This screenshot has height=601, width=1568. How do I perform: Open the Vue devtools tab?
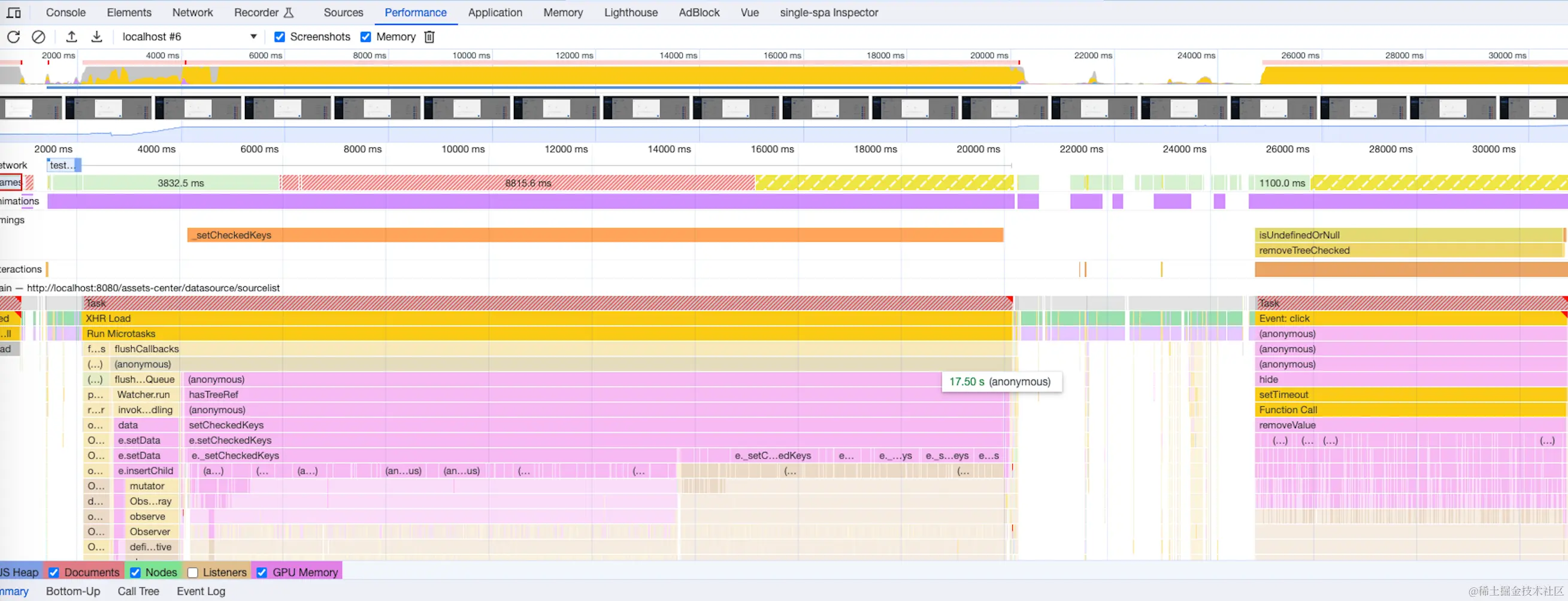coord(750,12)
